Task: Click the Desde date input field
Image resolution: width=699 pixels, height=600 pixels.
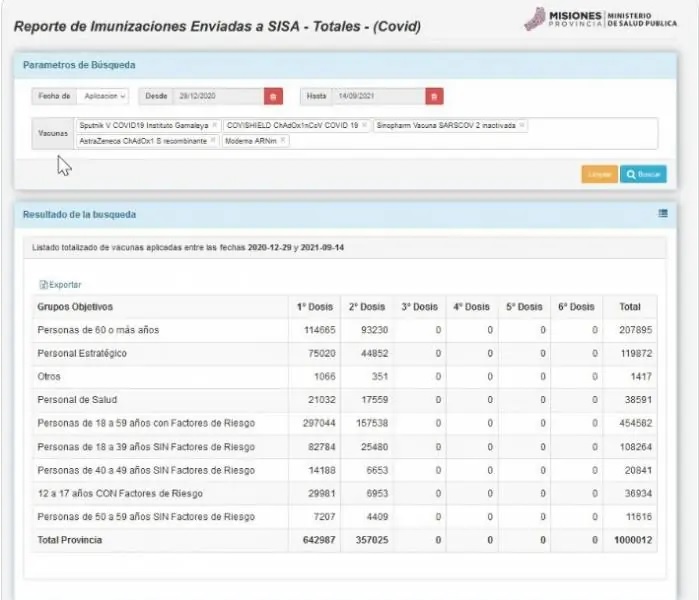Action: [x=219, y=96]
